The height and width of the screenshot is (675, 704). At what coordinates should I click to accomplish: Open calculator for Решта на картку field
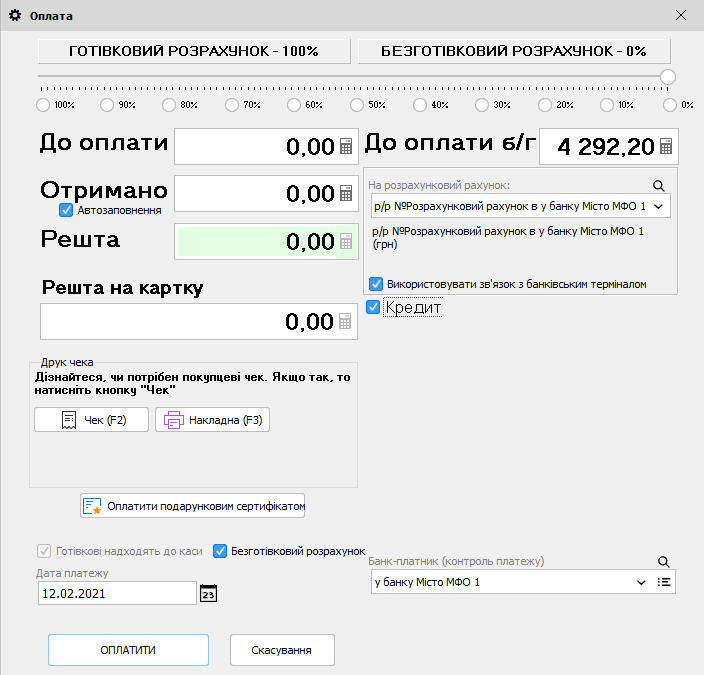345,322
